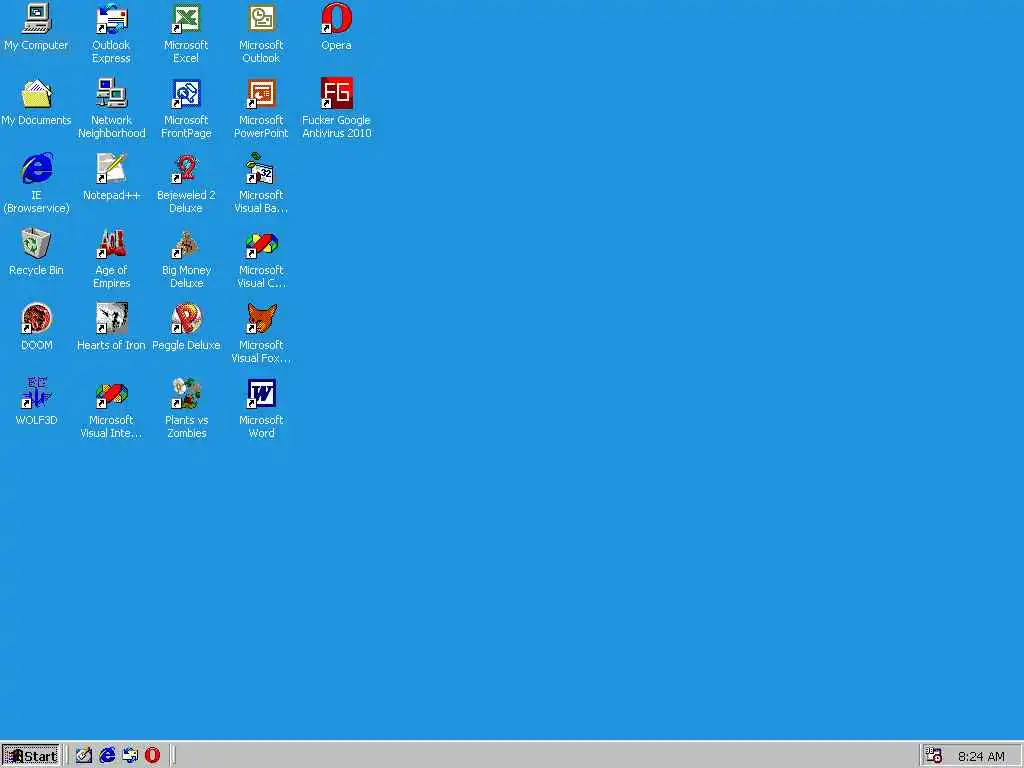Image resolution: width=1024 pixels, height=768 pixels.
Task: Click Show Desktop in Quick Launch
Action: point(84,756)
